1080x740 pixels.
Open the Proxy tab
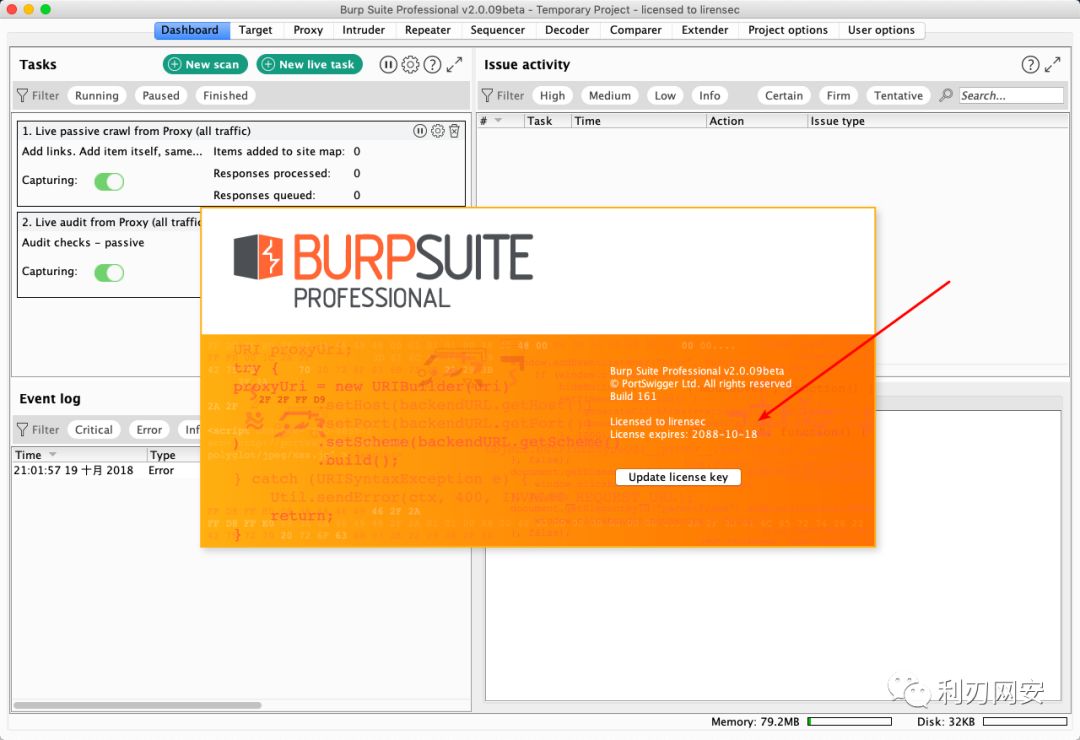pos(308,30)
